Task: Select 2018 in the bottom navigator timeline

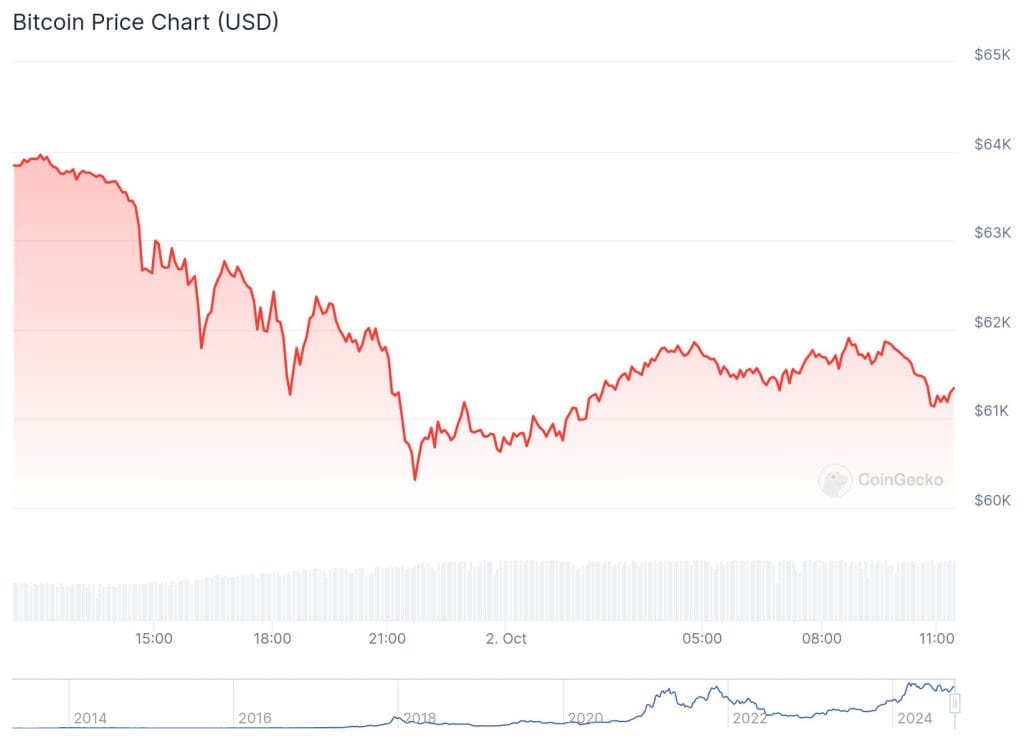Action: tap(419, 718)
